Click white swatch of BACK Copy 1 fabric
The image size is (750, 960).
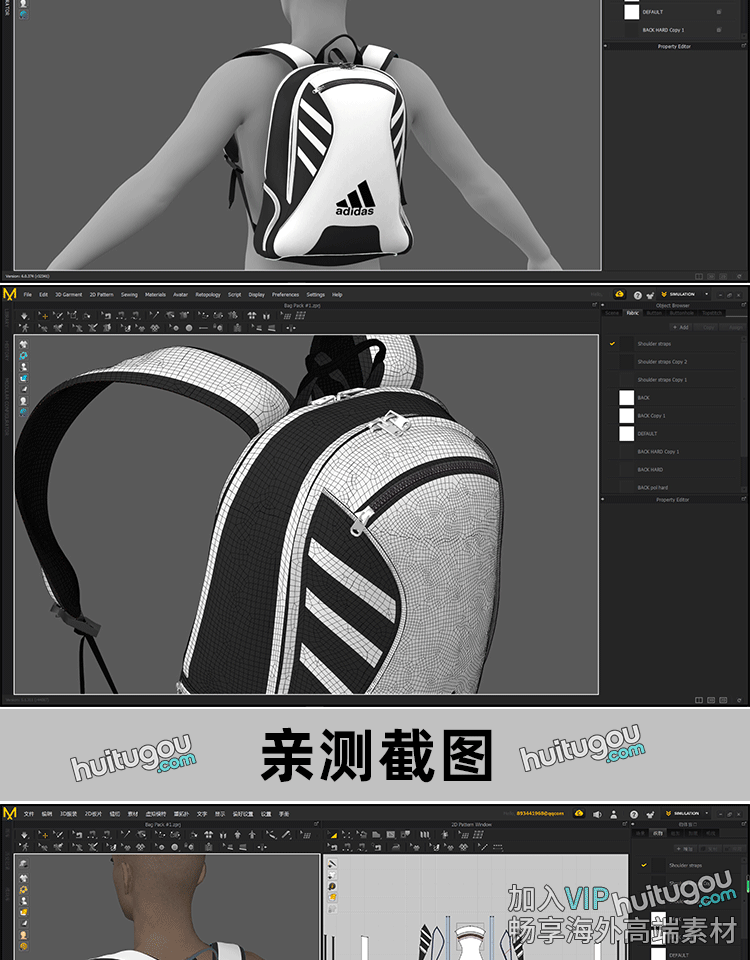point(626,416)
